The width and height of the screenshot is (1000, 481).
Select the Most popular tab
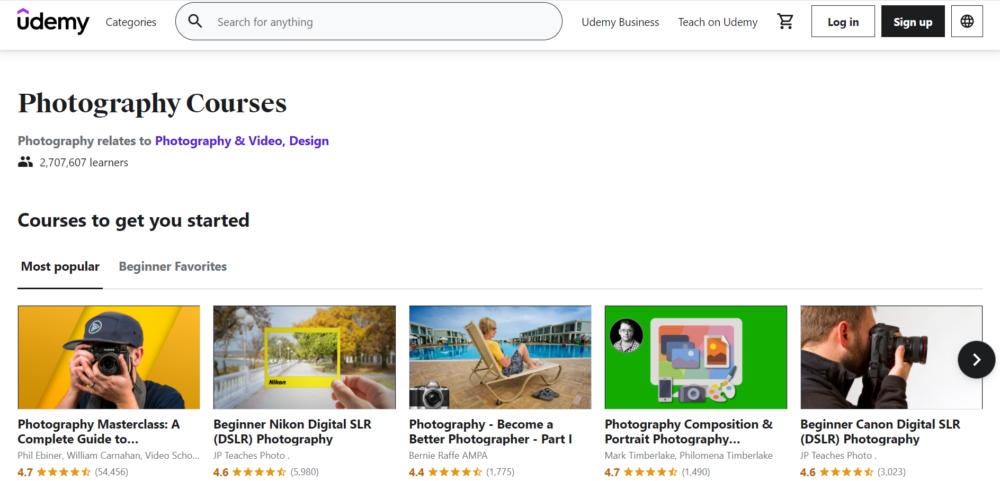point(60,267)
